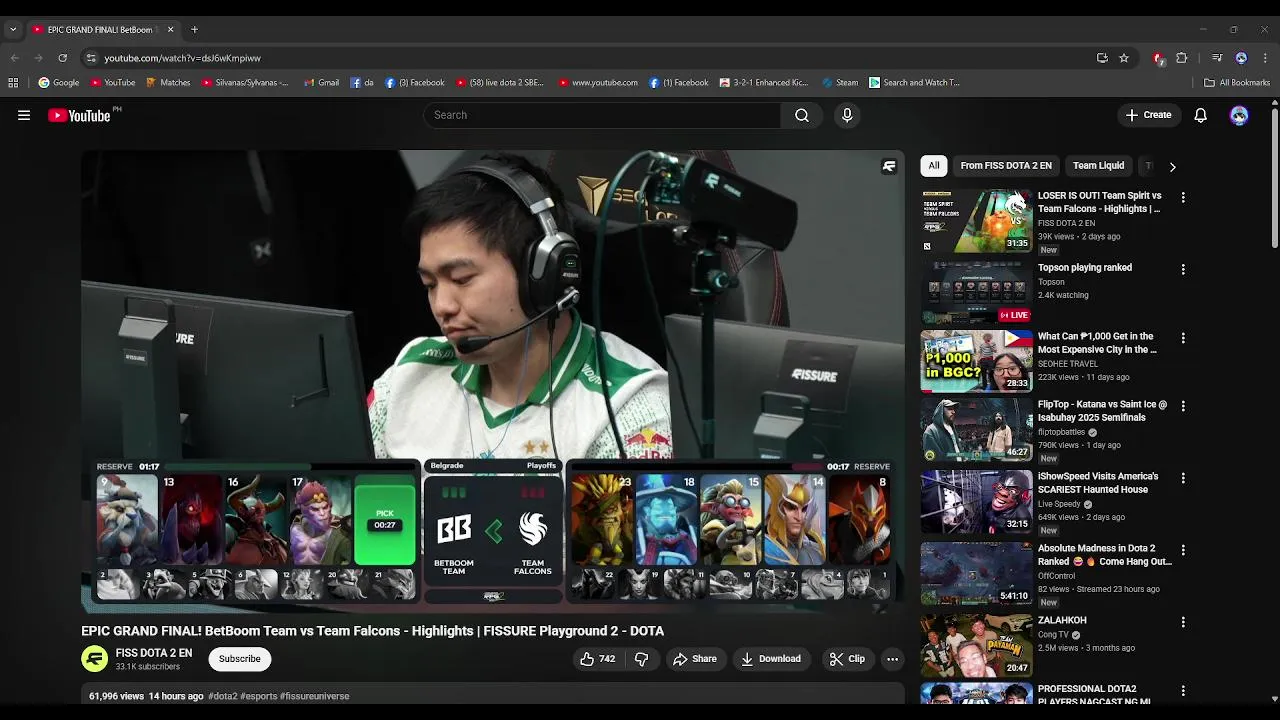Open Chrome profile avatar in toolbar
This screenshot has width=1280, height=720.
pos(1241,58)
